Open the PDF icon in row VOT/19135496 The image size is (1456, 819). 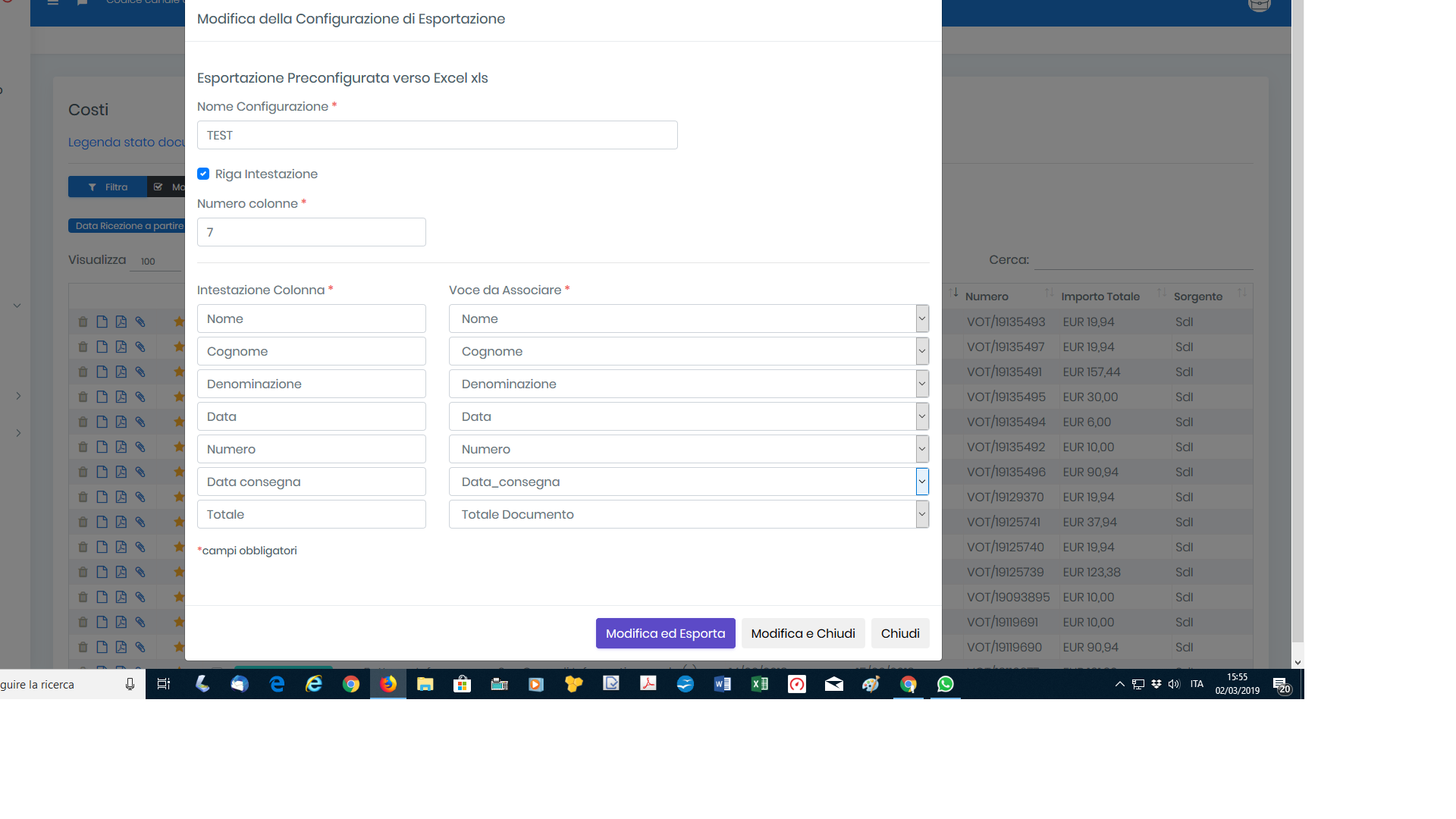[x=121, y=472]
